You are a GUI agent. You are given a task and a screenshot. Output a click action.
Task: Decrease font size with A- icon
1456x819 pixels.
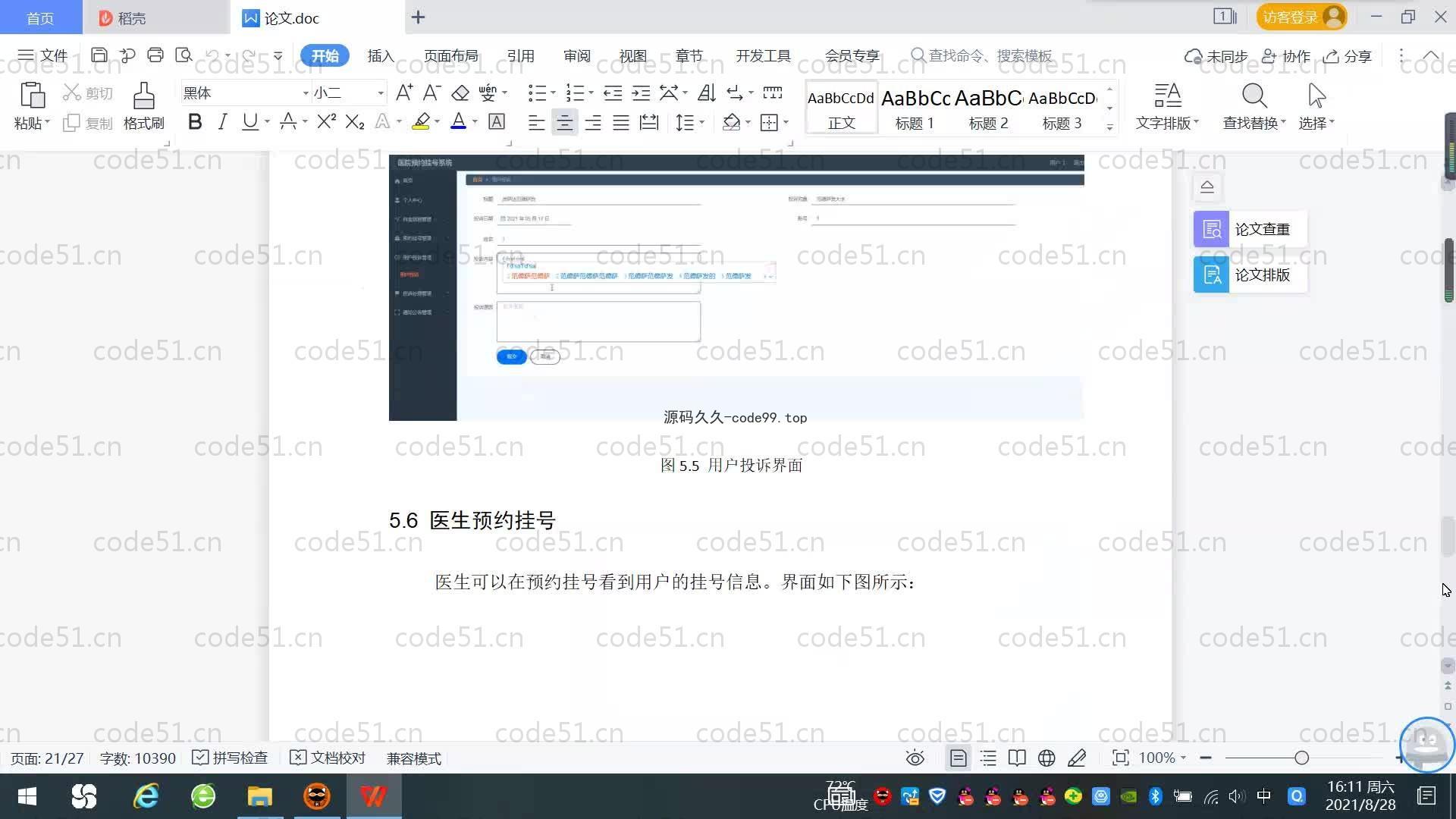tap(431, 93)
